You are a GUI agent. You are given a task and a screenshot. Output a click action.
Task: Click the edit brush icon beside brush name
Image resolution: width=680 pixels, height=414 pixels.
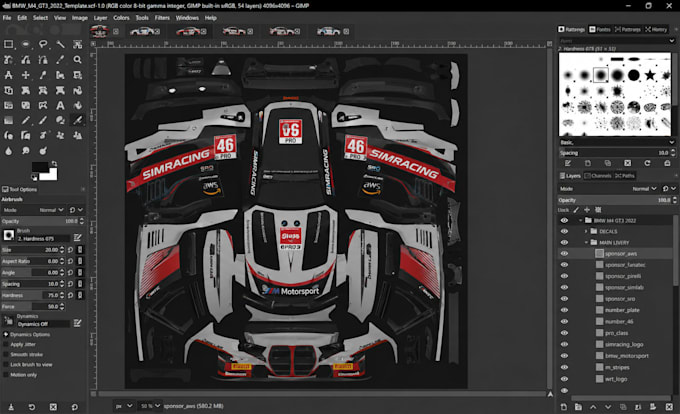[77, 237]
